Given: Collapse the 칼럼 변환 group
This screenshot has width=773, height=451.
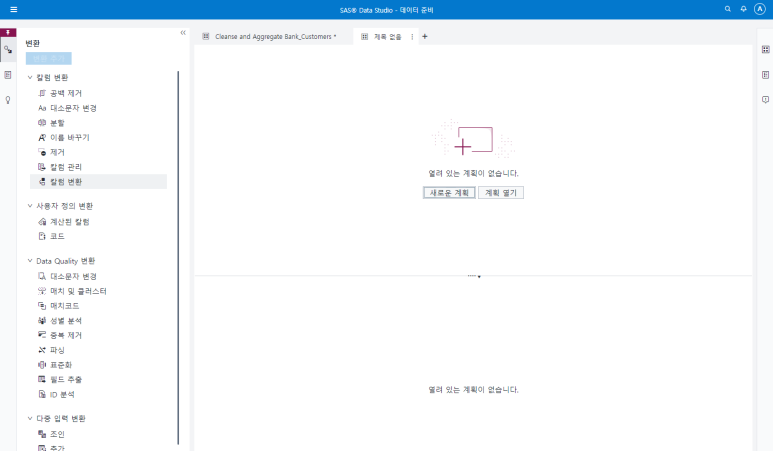Looking at the screenshot, I should [30, 77].
